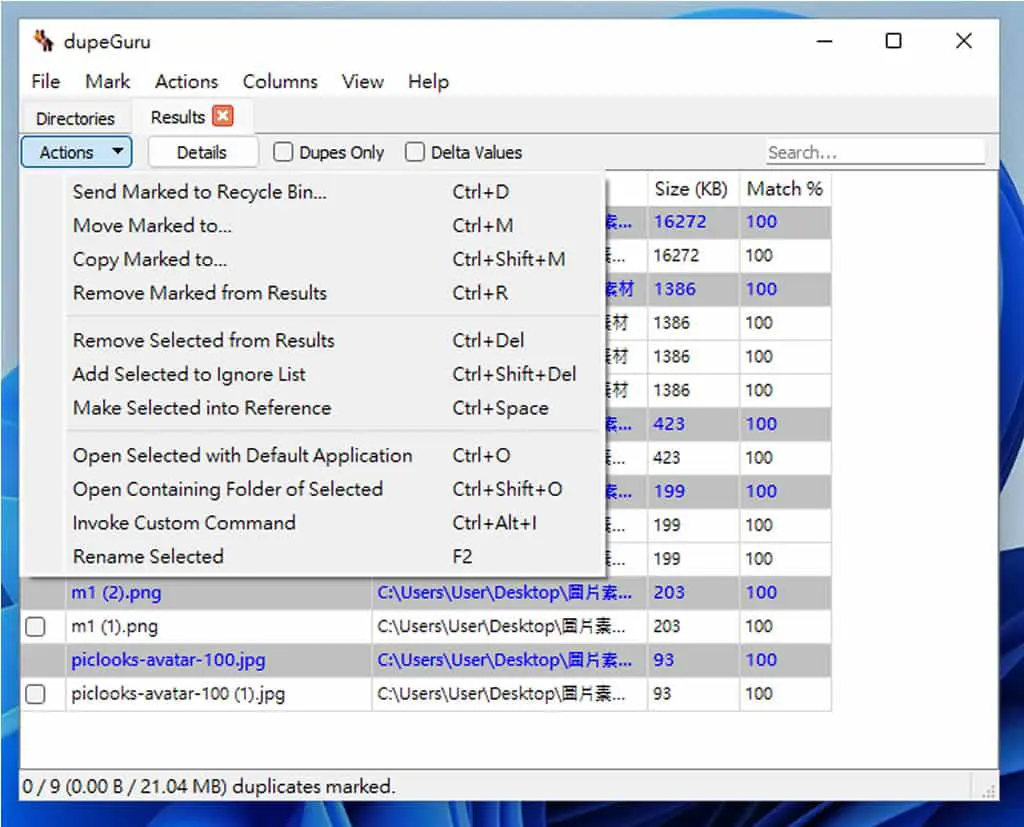Mark the m1 (1).png checkbox
Screen dimensions: 1024x827
[x=35, y=626]
